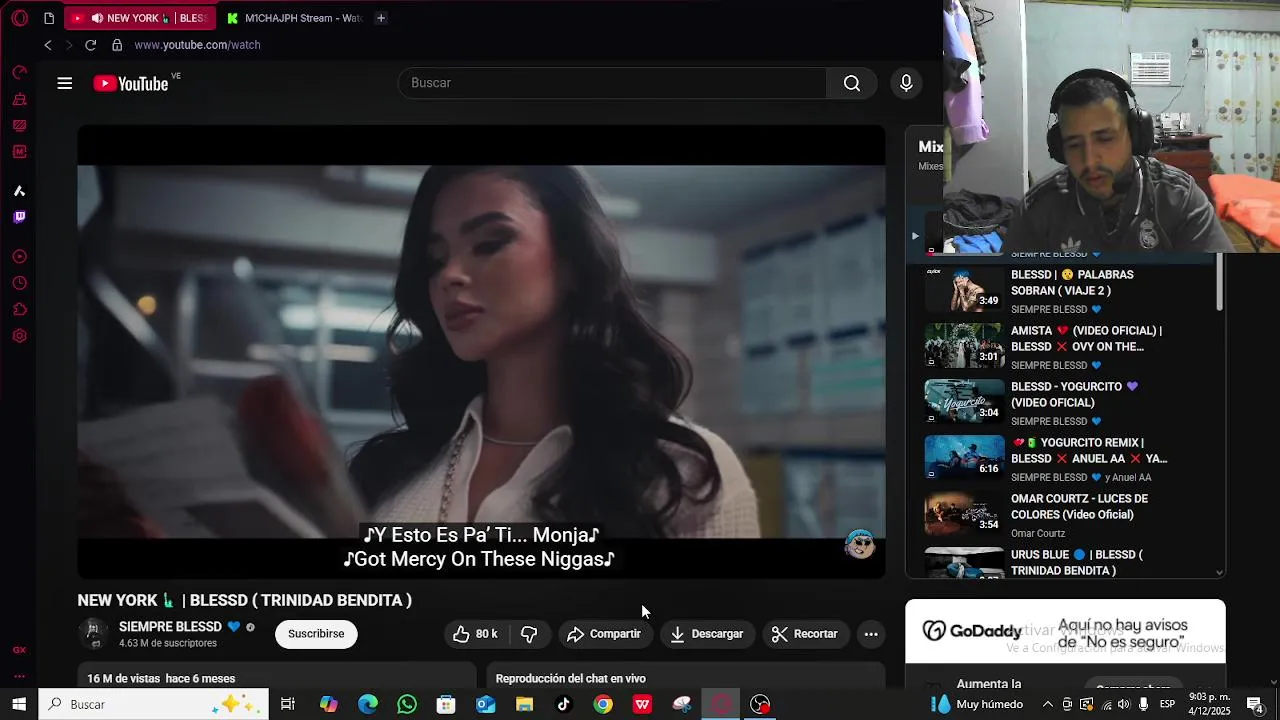Viewport: 1280px width, 720px height.
Task: Open Google Chrome from the taskbar
Action: [603, 704]
